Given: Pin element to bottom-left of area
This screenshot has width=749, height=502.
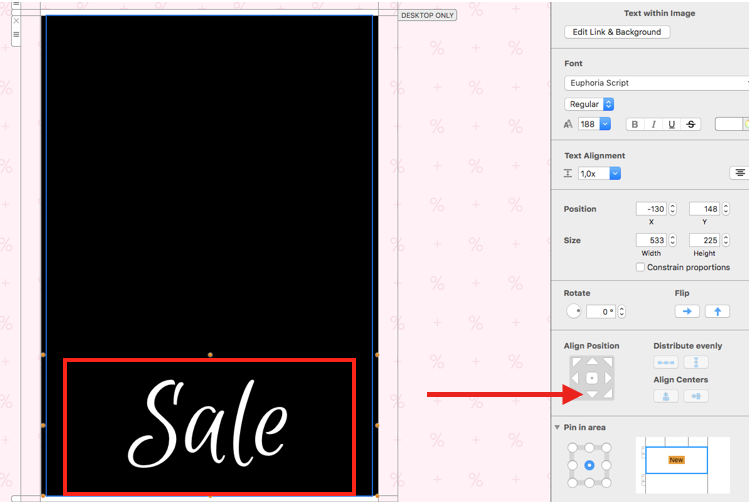Looking at the screenshot, I should pos(572,483).
